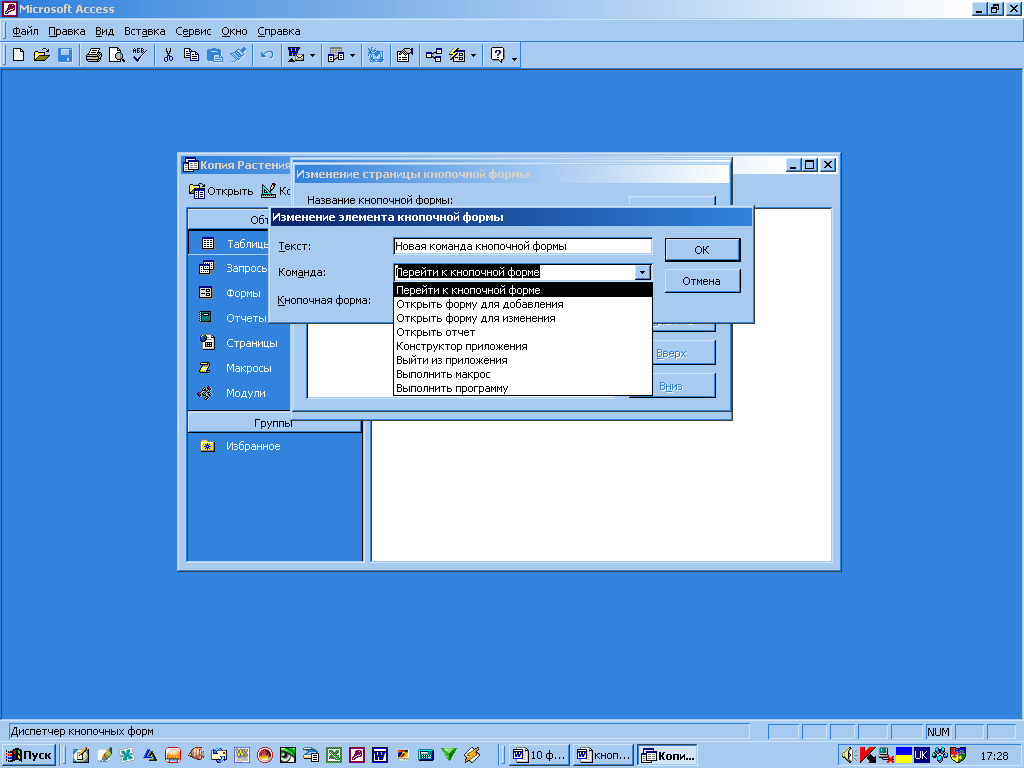The height and width of the screenshot is (768, 1024).
Task: Click the Вниз button
Action: [x=684, y=386]
